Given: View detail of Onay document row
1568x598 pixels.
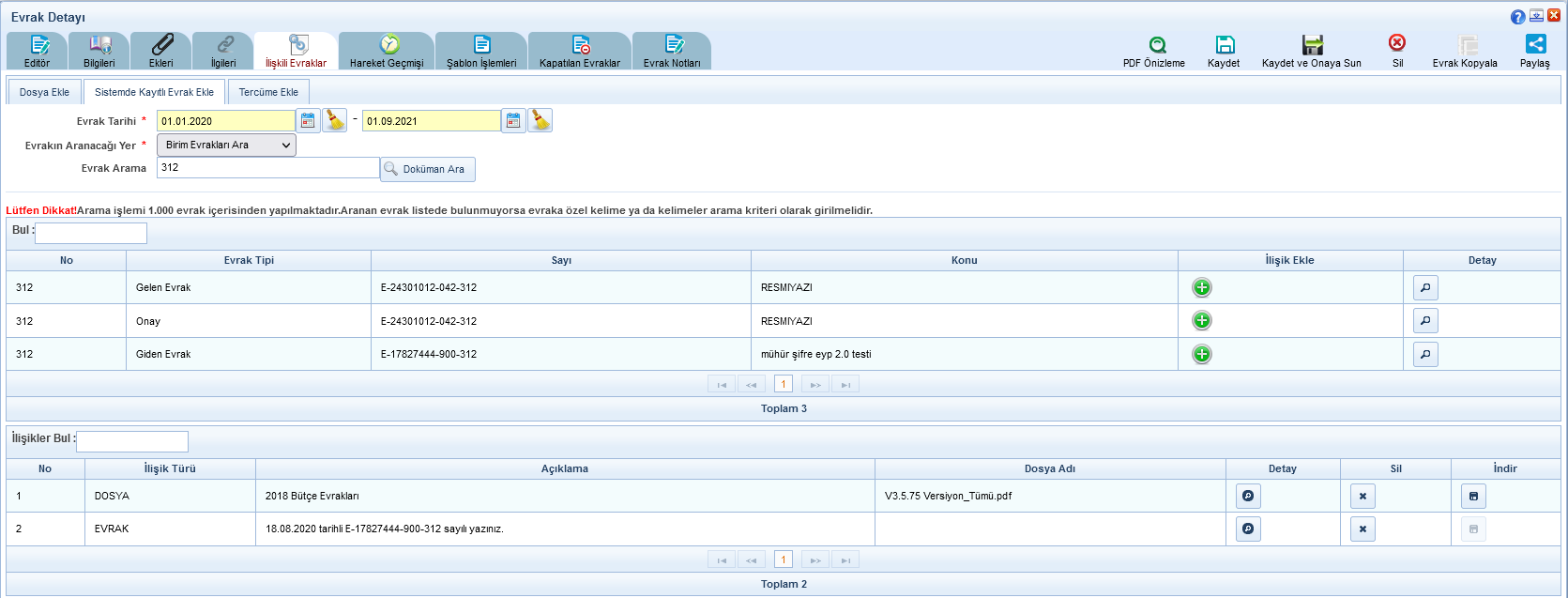Looking at the screenshot, I should click(1424, 321).
